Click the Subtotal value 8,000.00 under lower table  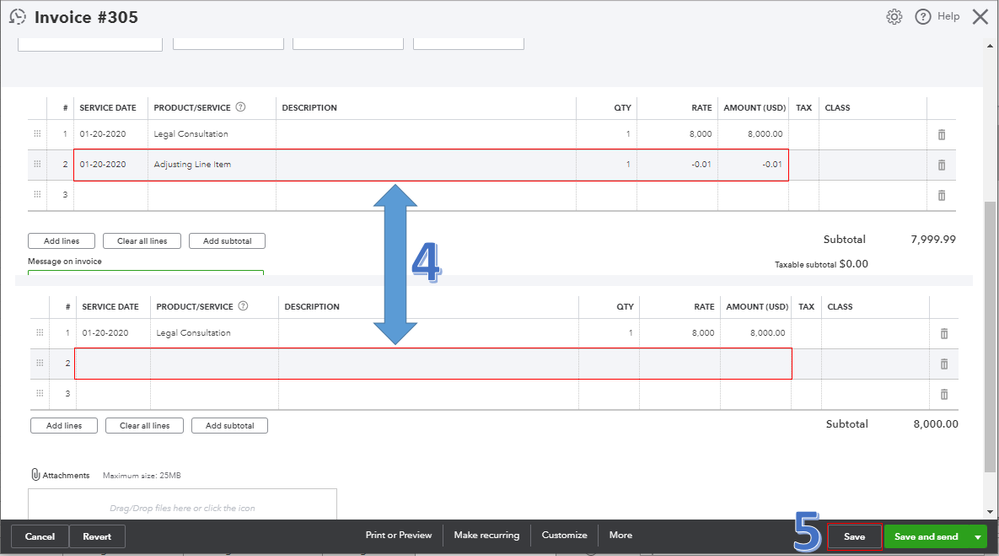tap(935, 424)
